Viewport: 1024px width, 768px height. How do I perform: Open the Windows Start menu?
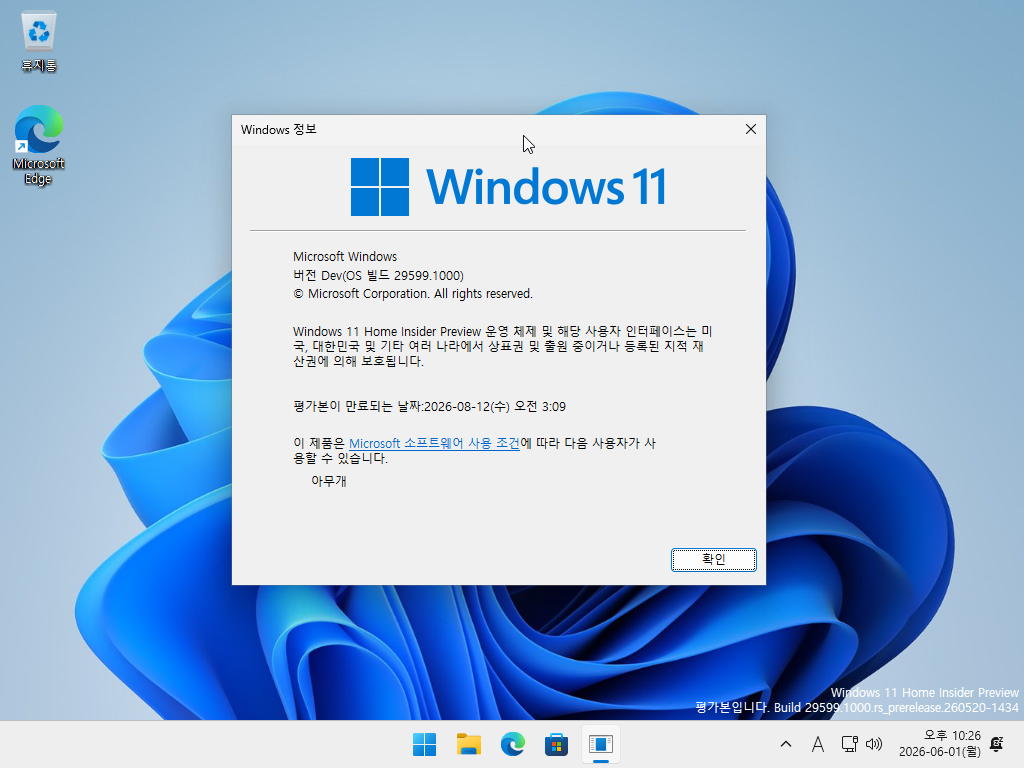pos(424,744)
